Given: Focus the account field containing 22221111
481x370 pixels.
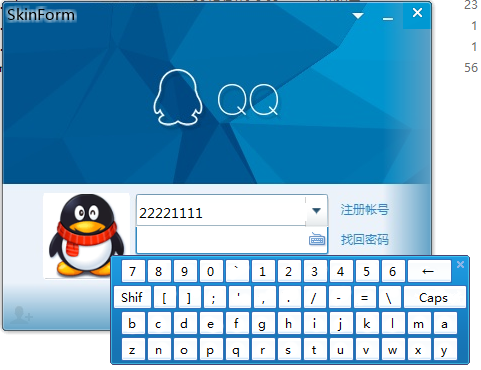Looking at the screenshot, I should 221,211.
